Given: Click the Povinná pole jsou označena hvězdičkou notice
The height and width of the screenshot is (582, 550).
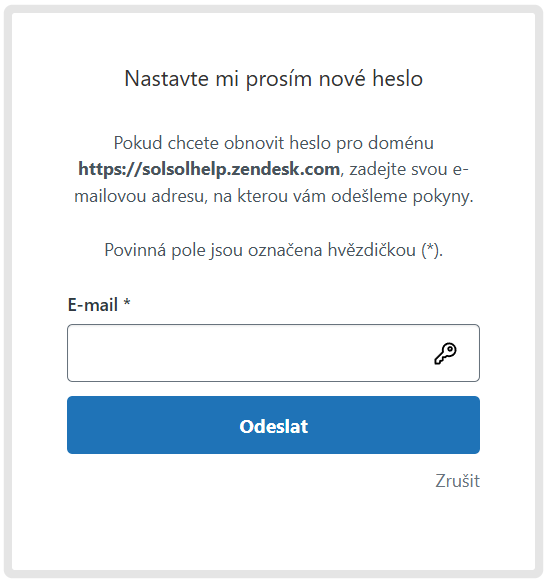Looking at the screenshot, I should (x=274, y=250).
